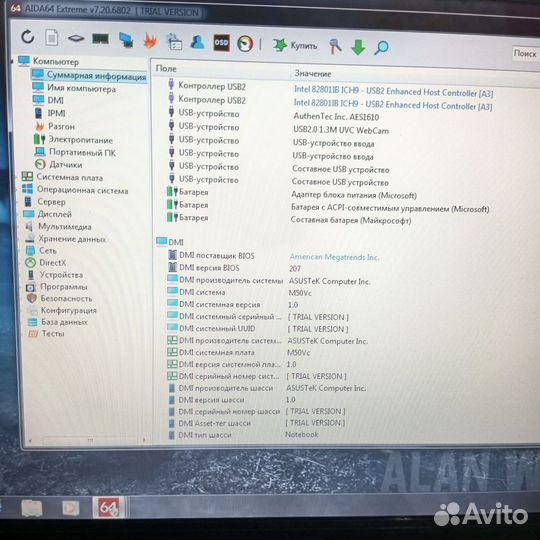Select Тесты category
540x540 pixels.
[x=46, y=333]
